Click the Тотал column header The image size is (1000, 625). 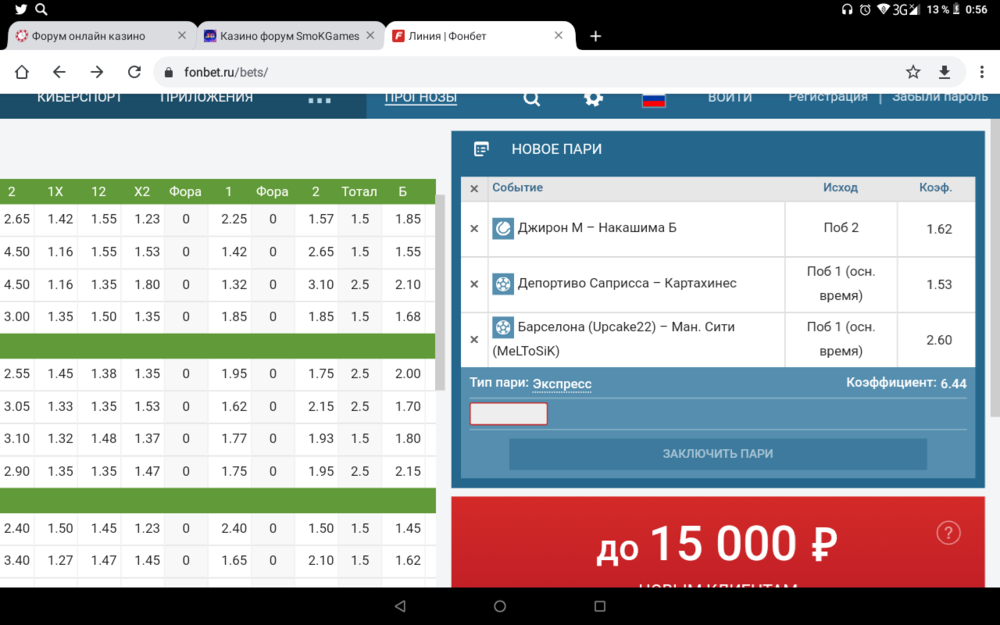click(x=359, y=191)
